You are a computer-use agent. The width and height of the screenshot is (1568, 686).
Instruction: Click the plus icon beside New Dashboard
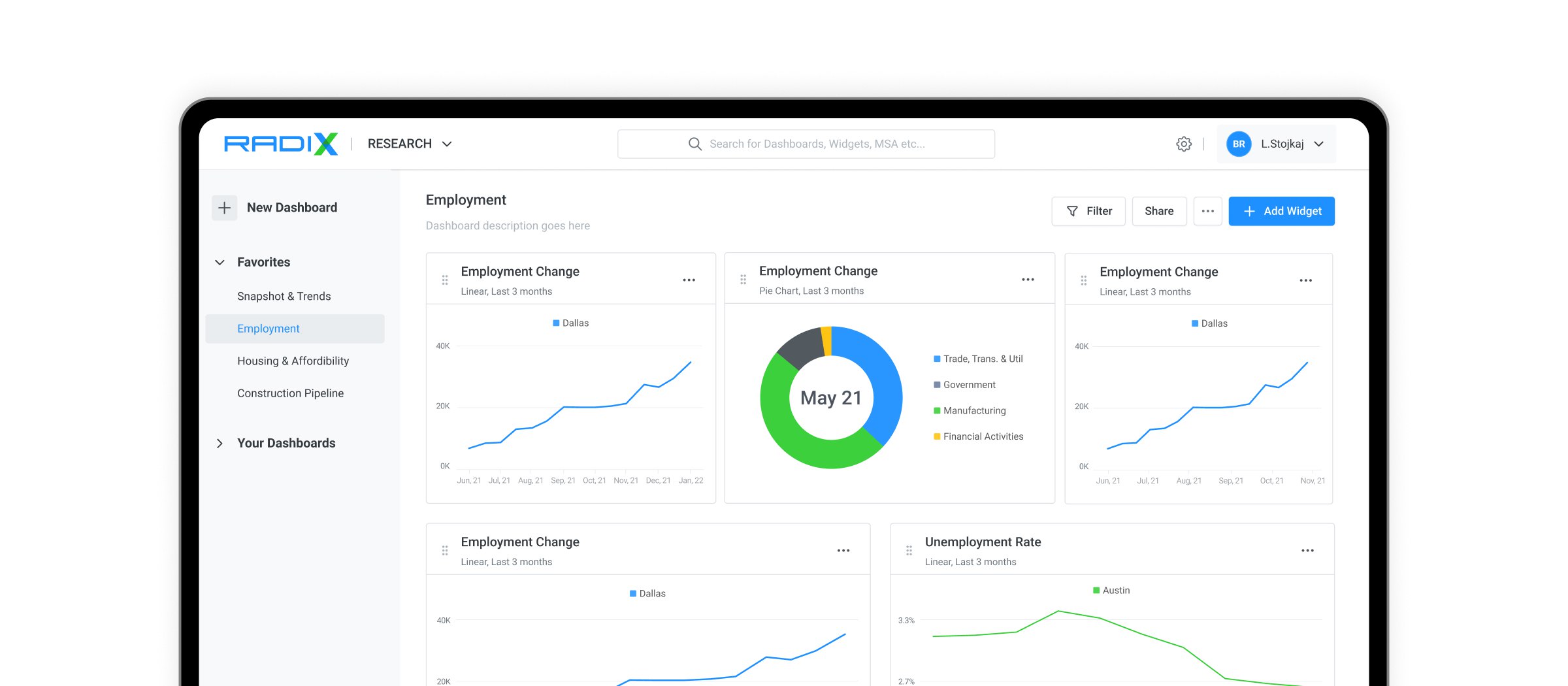pyautogui.click(x=224, y=208)
